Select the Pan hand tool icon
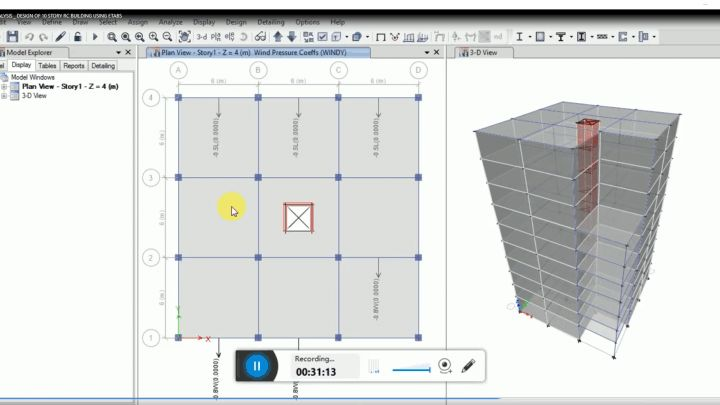This screenshot has width=720, height=405. coord(184,37)
